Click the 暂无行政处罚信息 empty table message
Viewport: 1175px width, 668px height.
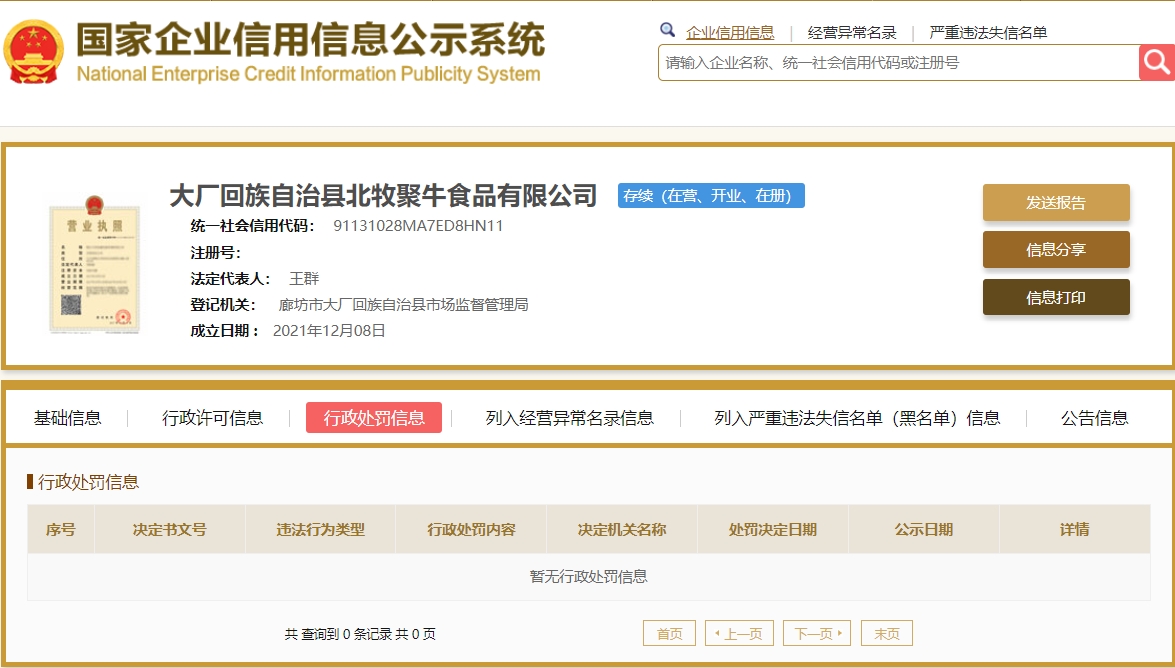[588, 577]
